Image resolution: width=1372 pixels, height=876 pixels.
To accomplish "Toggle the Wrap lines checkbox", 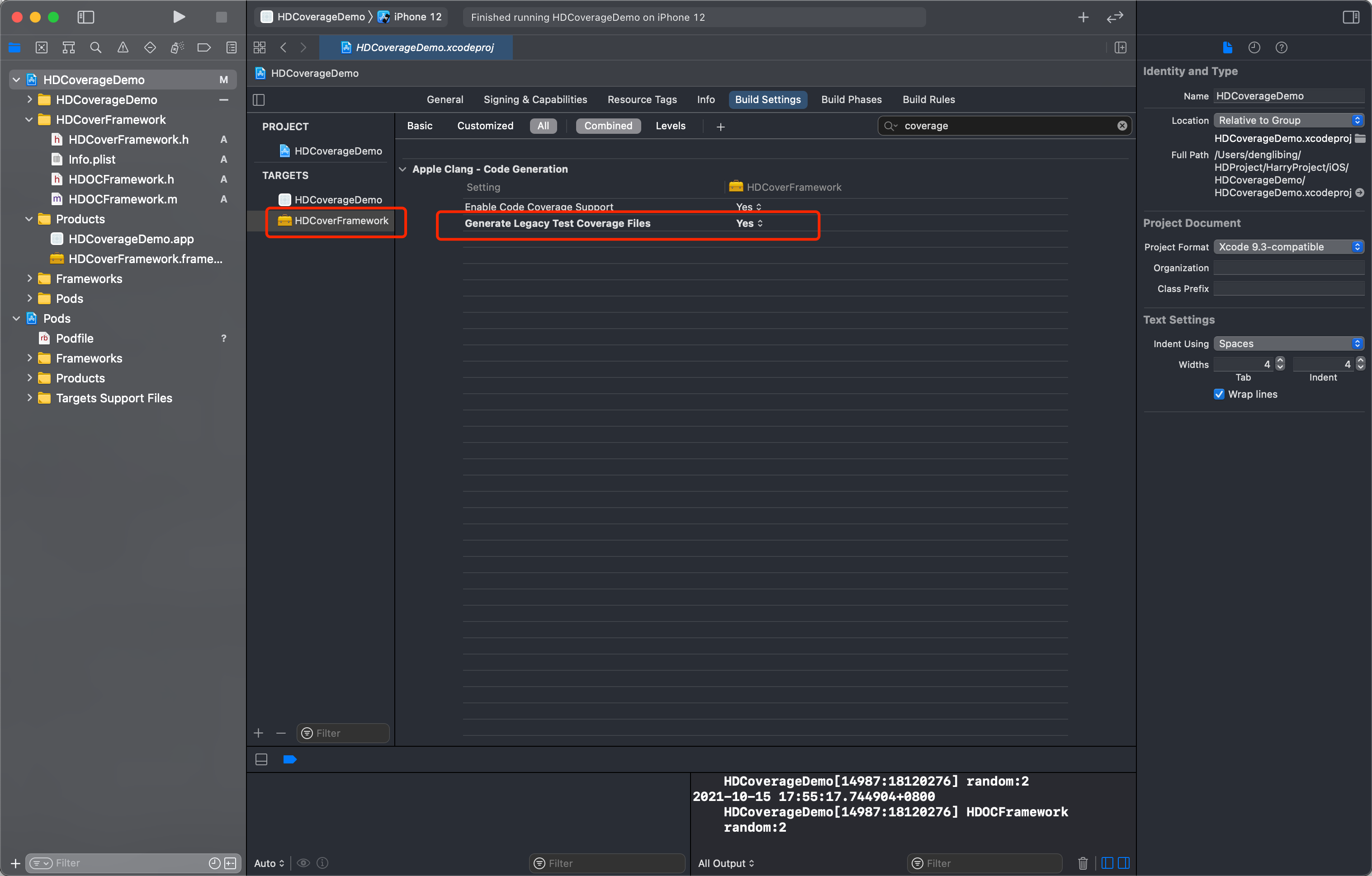I will pyautogui.click(x=1219, y=394).
